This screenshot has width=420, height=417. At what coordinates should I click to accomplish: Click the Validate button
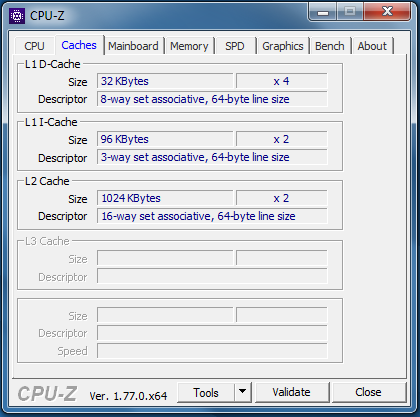coord(292,392)
